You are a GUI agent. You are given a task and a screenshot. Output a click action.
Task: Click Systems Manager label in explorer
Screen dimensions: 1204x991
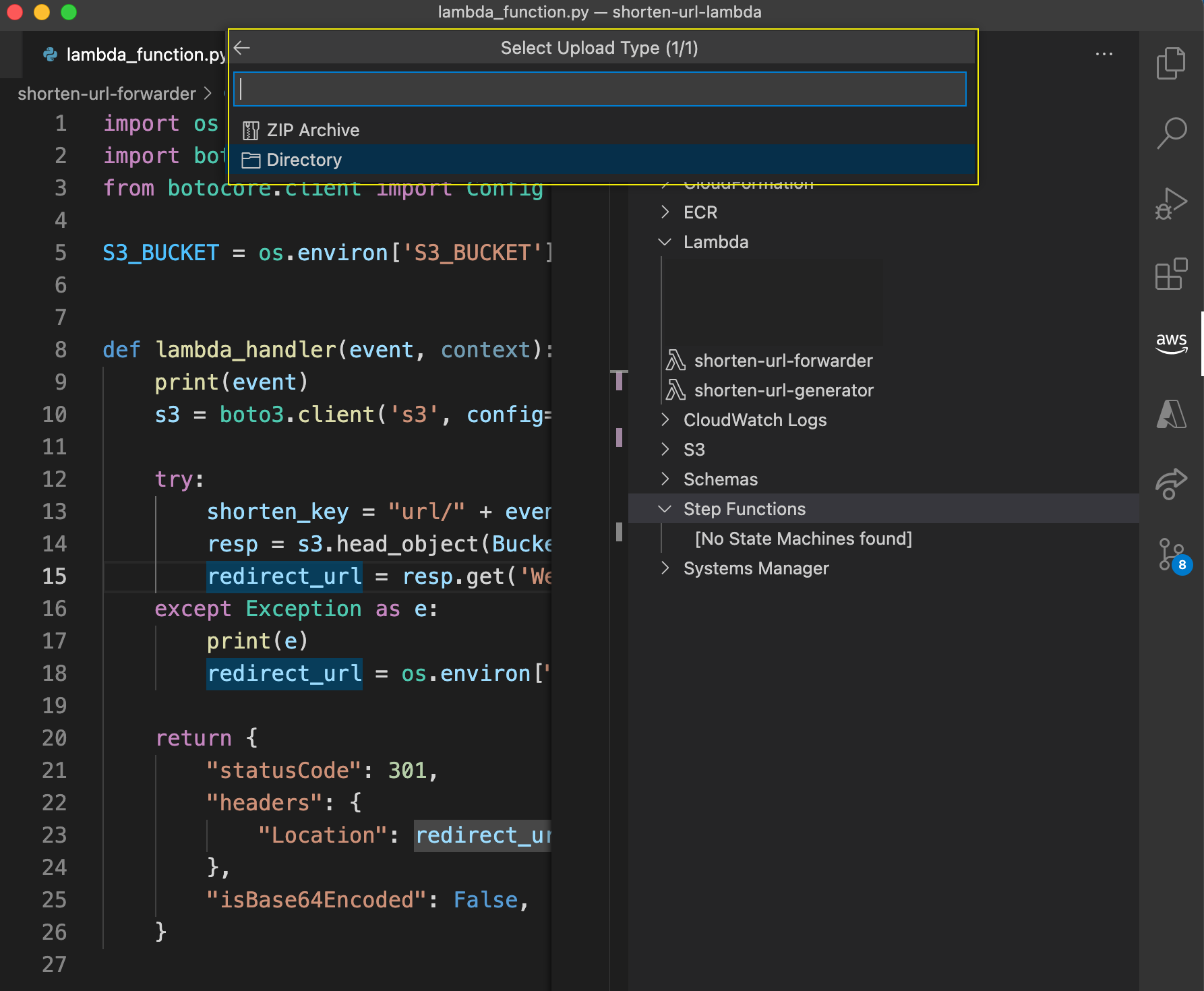(756, 568)
